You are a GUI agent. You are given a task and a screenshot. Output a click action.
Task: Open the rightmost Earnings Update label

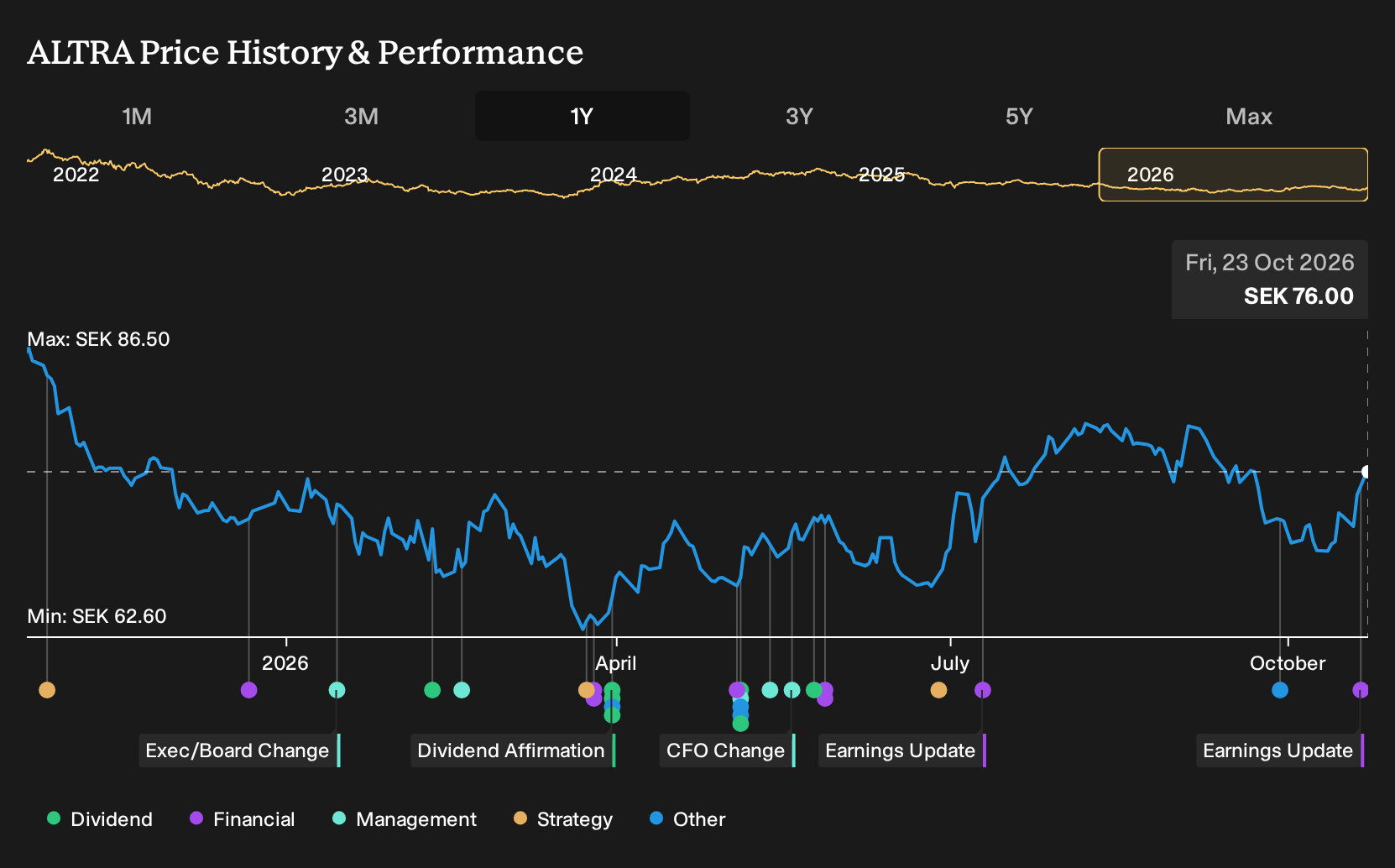click(1280, 750)
